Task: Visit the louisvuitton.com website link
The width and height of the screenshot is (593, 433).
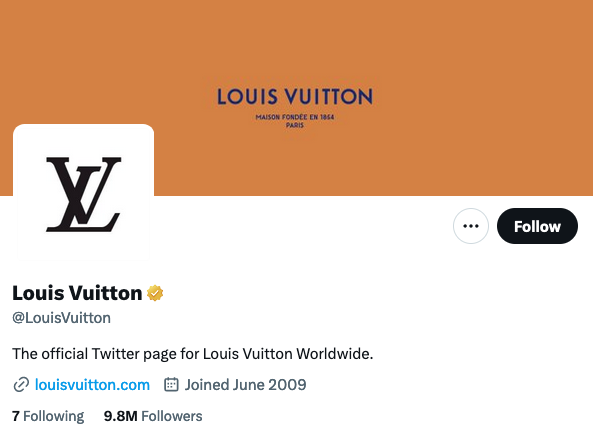Action: point(92,385)
